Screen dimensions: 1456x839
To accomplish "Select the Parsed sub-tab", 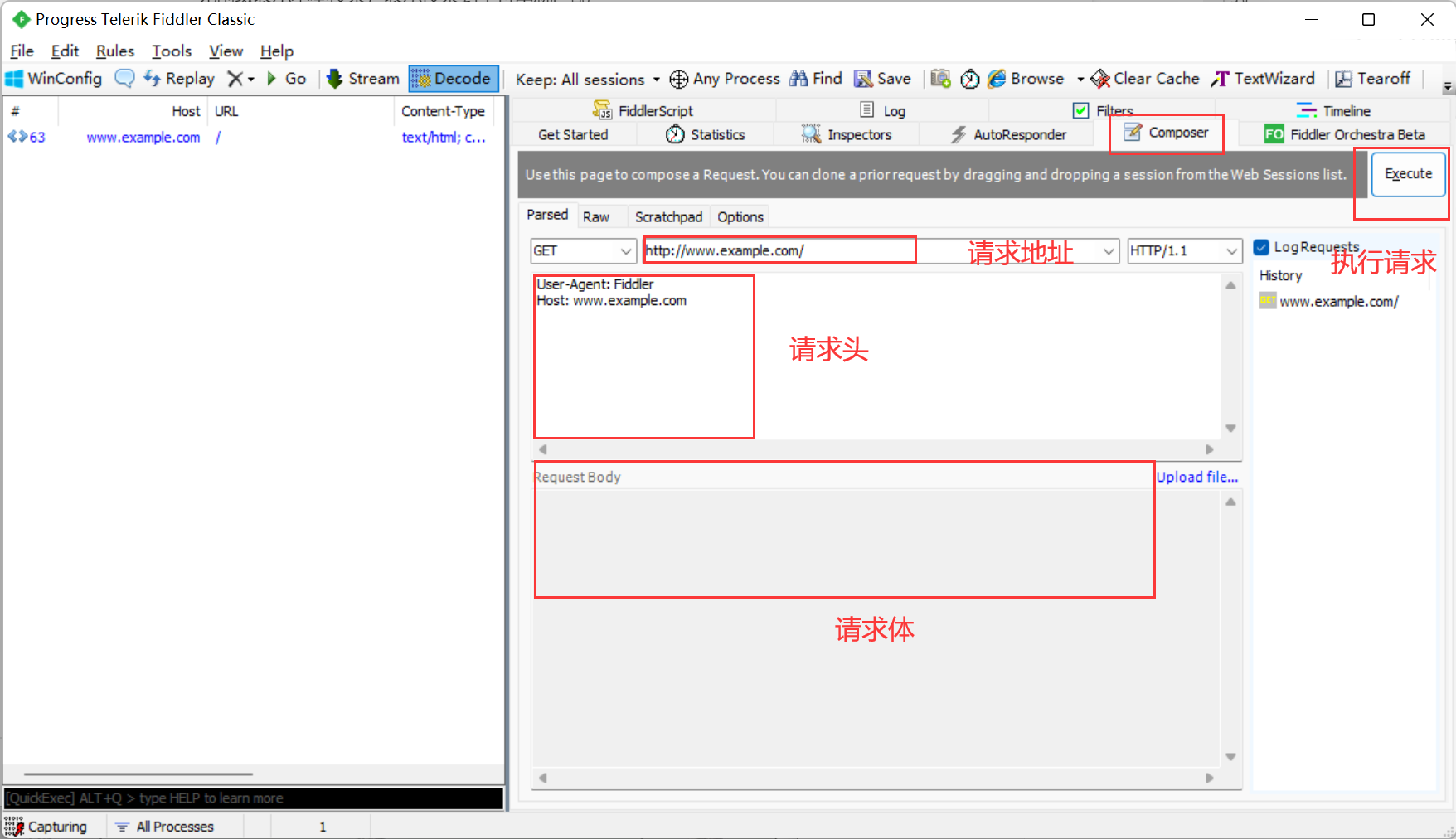I will coord(547,215).
